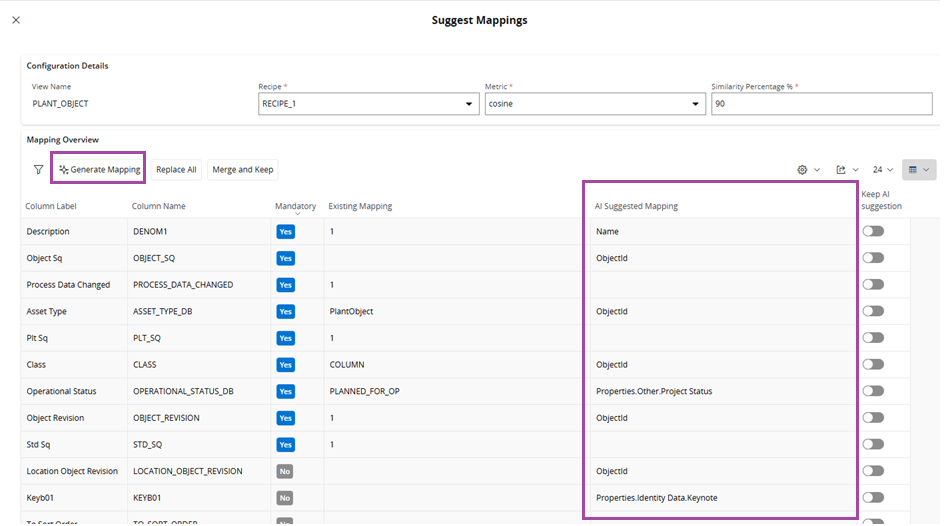Click the Keep AI suggestion column header
Screen dimensions: 951x526
(881, 200)
